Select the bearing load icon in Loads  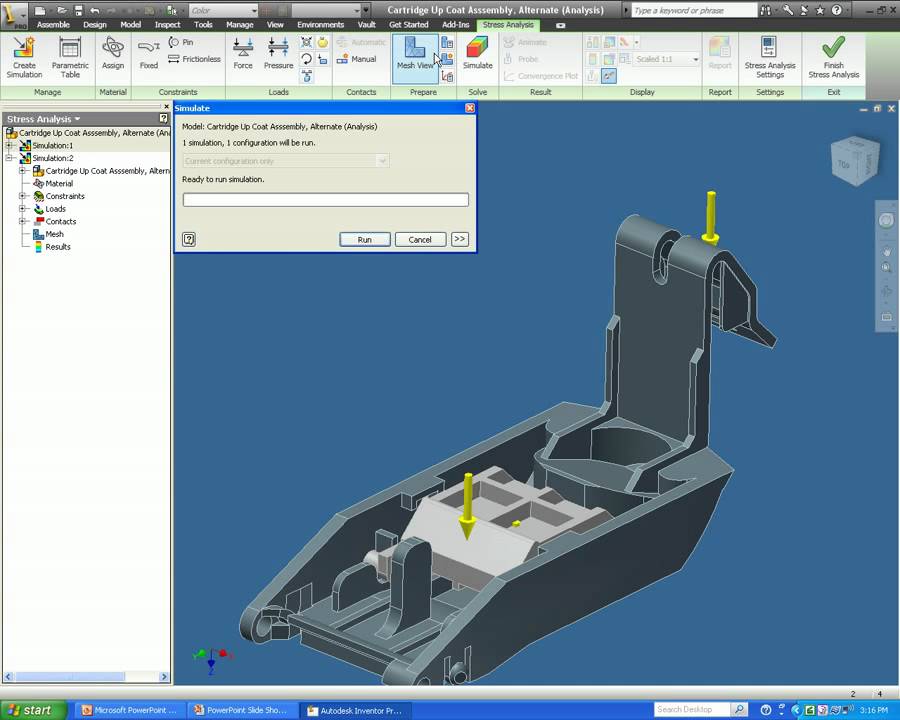tap(307, 42)
